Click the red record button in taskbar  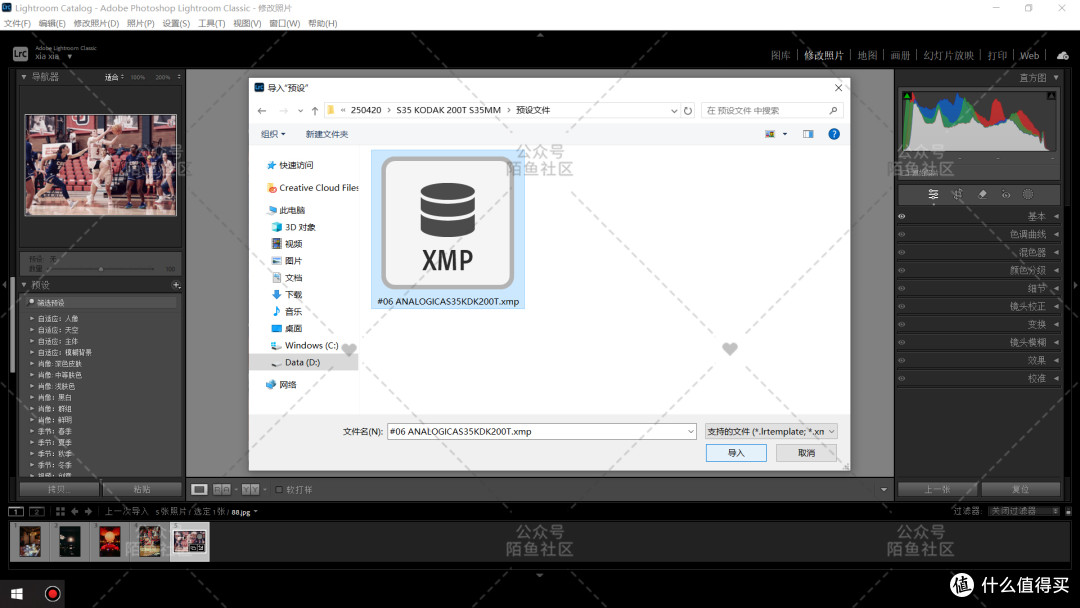pos(52,594)
